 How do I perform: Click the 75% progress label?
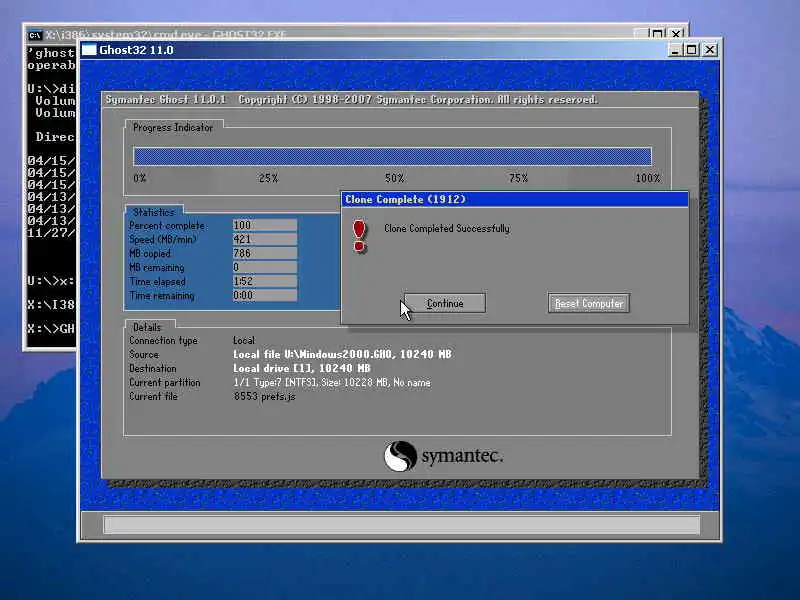click(x=518, y=178)
